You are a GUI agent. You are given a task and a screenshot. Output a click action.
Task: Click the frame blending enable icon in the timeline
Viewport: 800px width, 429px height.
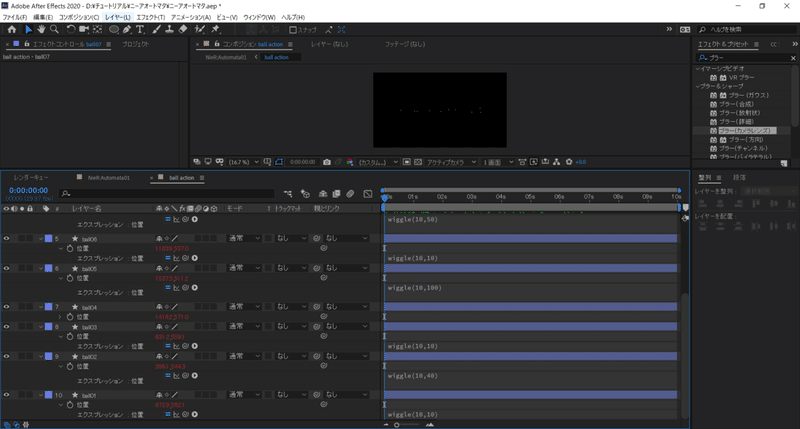pos(336,194)
